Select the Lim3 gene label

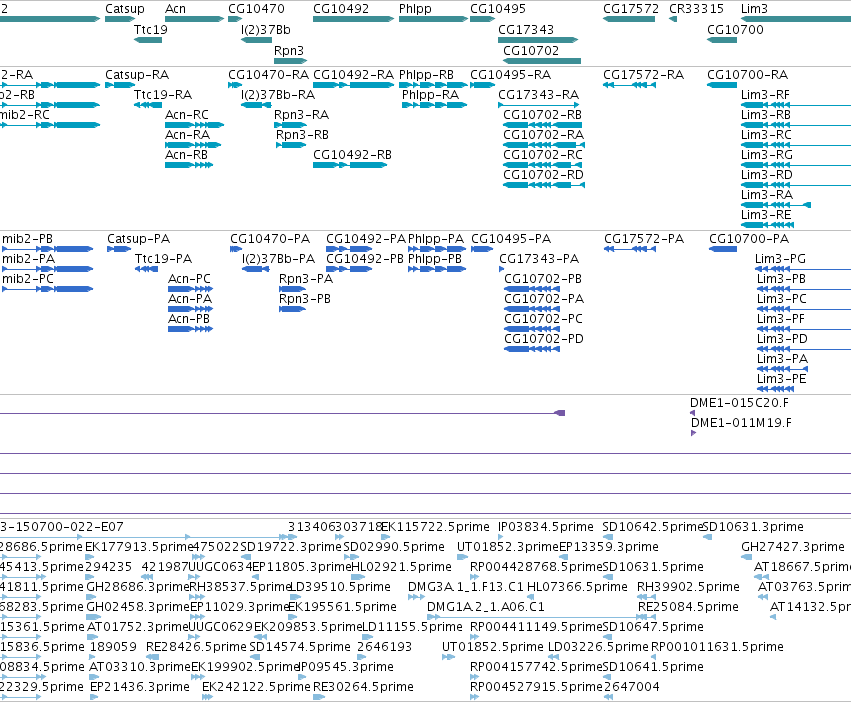[754, 9]
